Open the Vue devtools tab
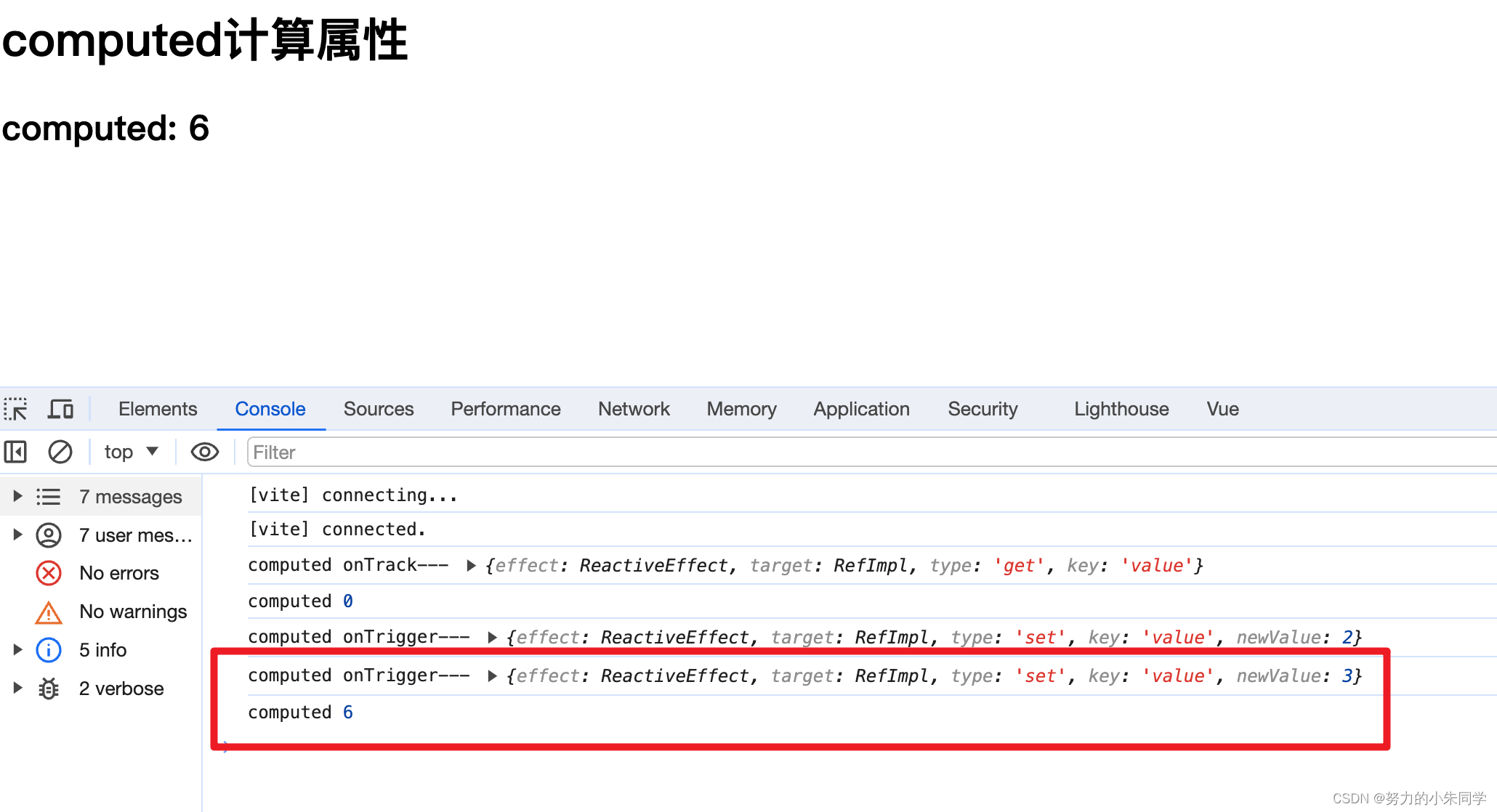 tap(1222, 409)
